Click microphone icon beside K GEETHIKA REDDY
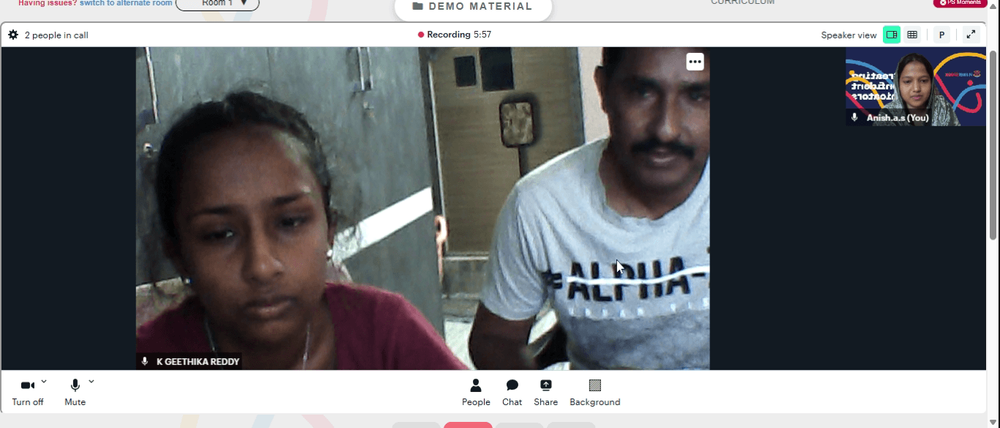 click(x=145, y=362)
